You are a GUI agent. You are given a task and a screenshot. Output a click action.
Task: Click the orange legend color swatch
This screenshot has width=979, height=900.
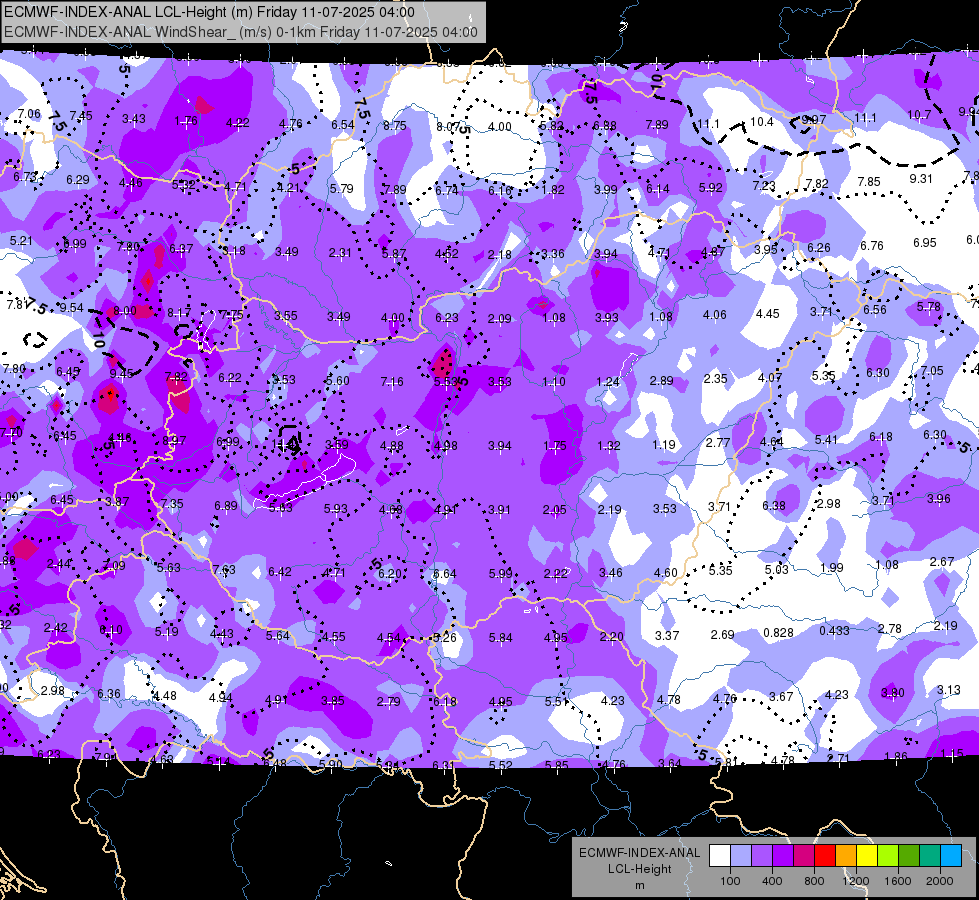(x=846, y=856)
